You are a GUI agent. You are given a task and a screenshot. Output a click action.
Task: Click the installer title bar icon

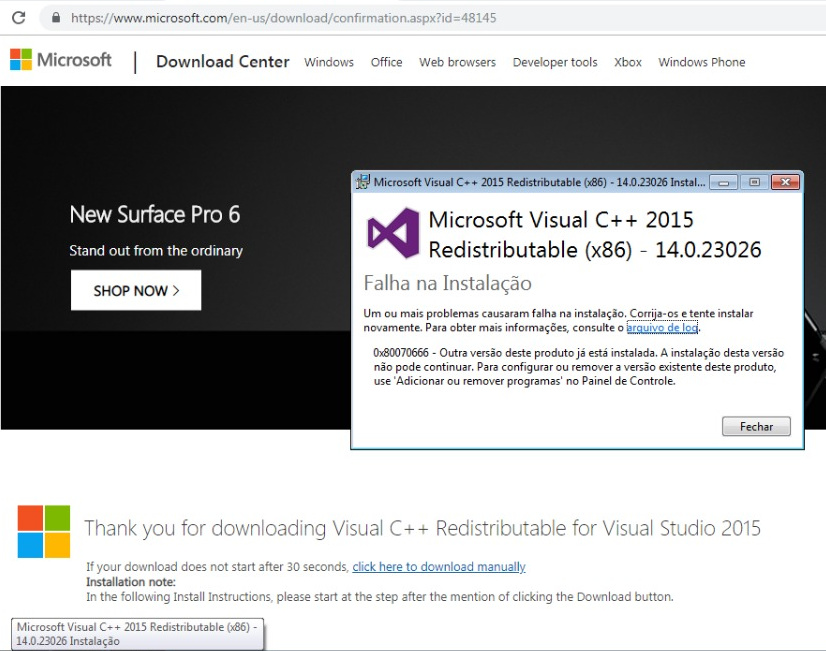pos(362,182)
